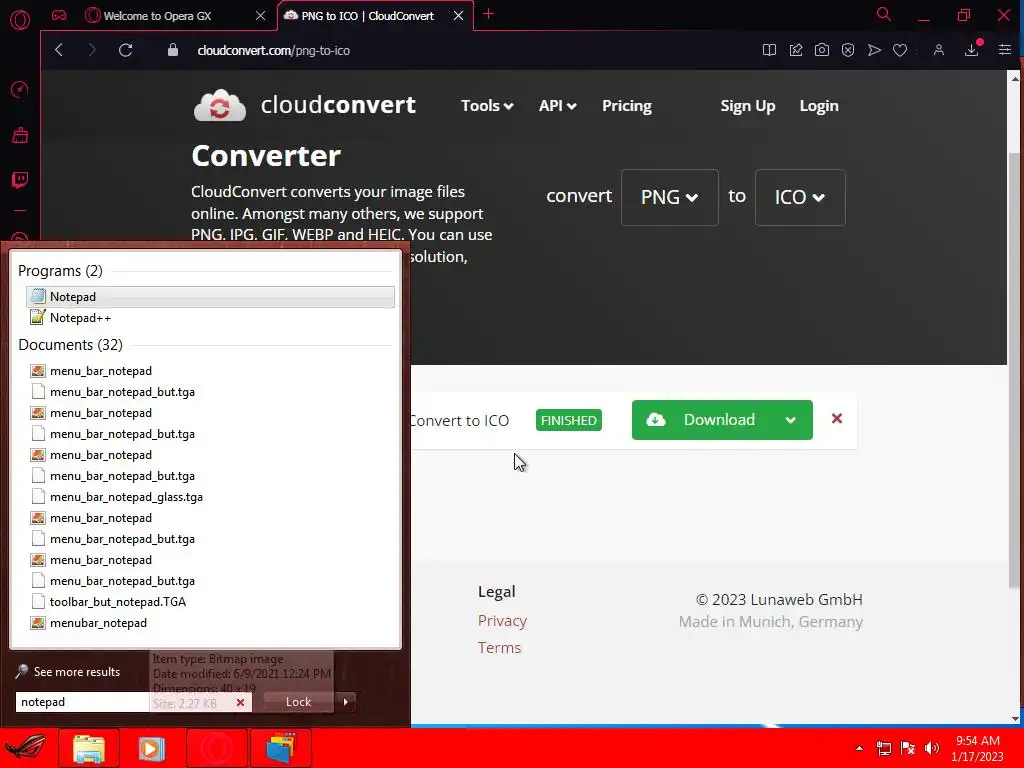Open the media player taskbar icon
The height and width of the screenshot is (768, 1024).
click(x=152, y=748)
